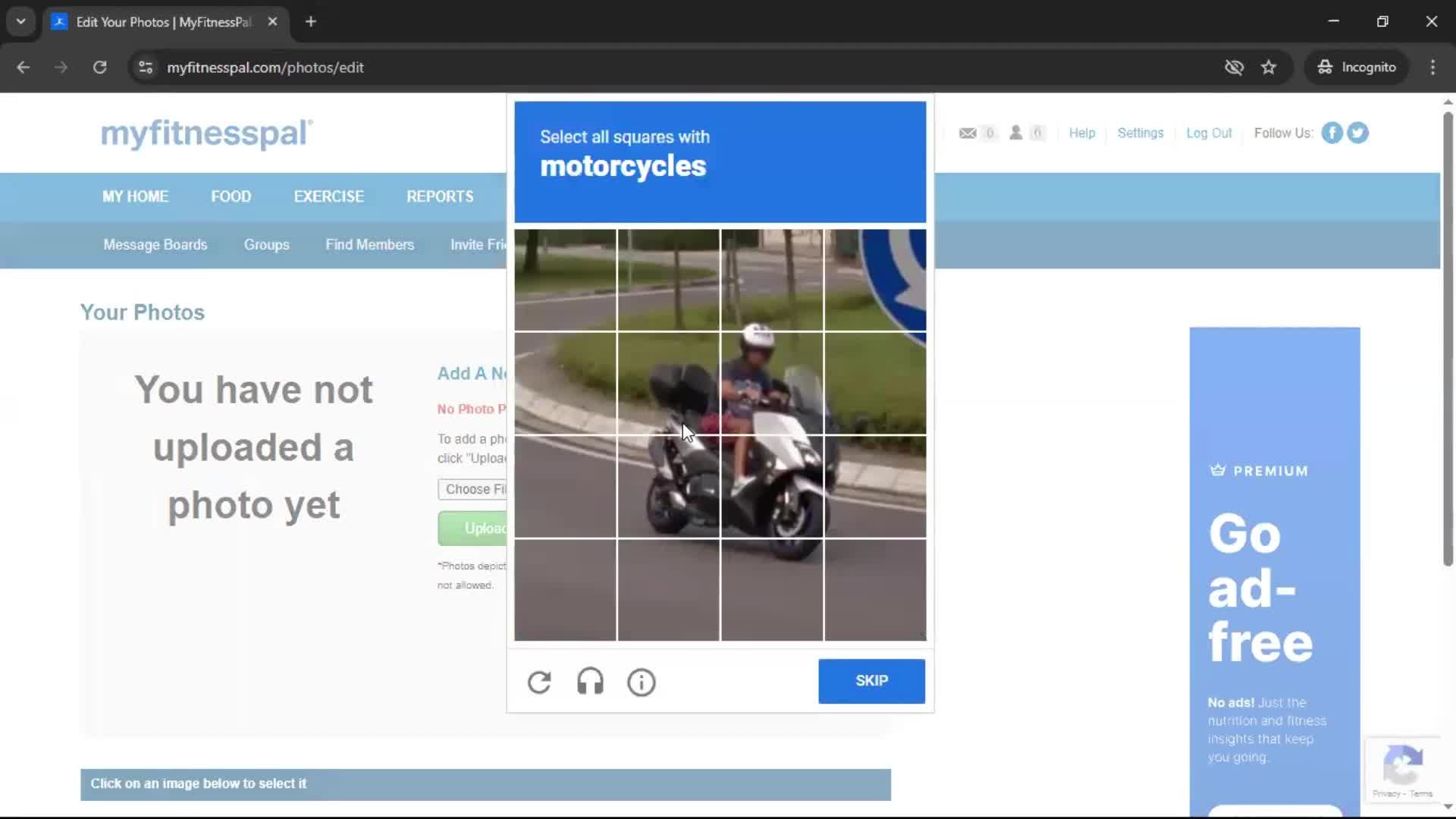Click the green Upload button
Screen dimensions: 1456x819
click(472, 529)
